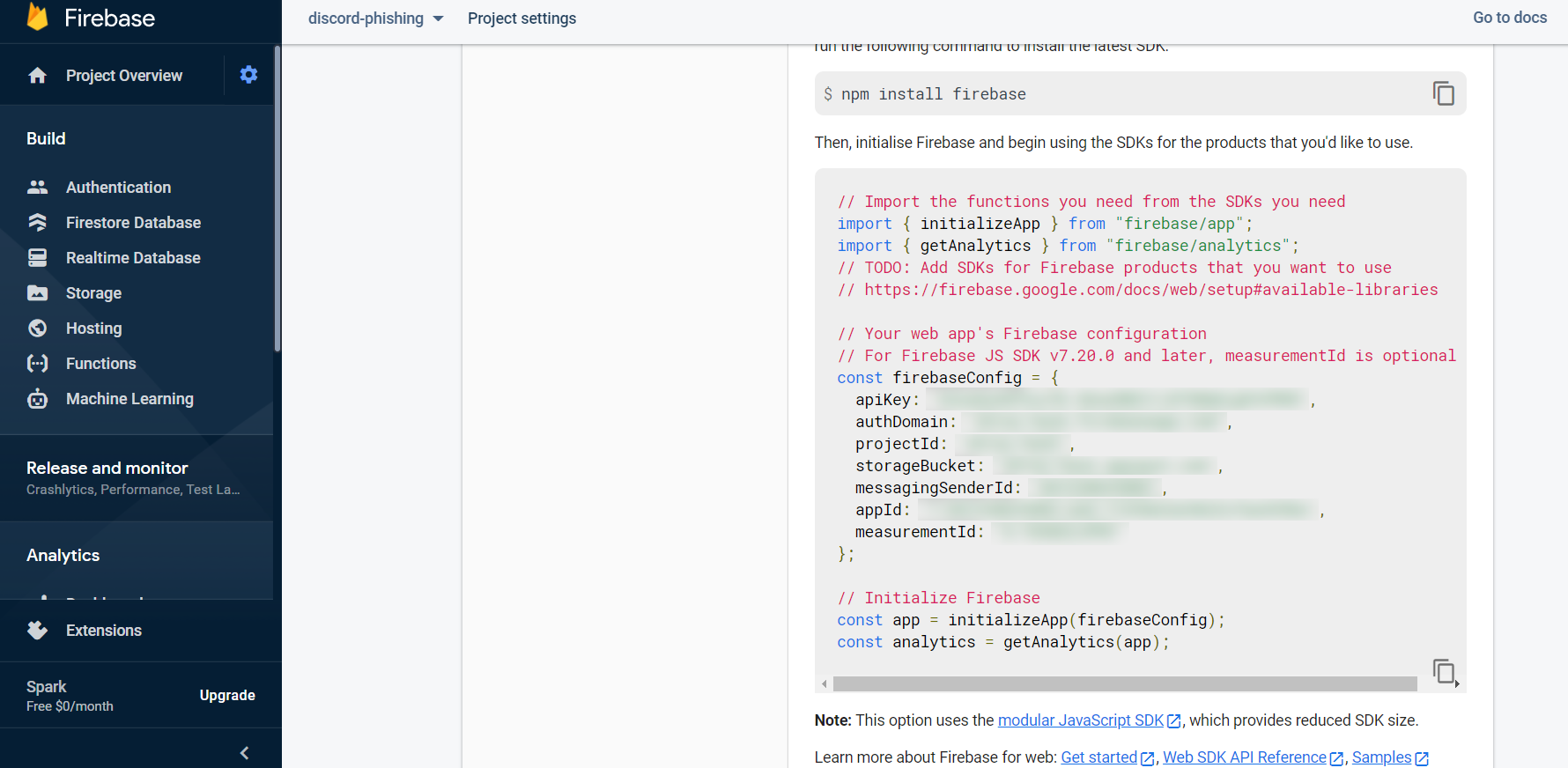Copy the Firebase config code snippet

coord(1443,671)
